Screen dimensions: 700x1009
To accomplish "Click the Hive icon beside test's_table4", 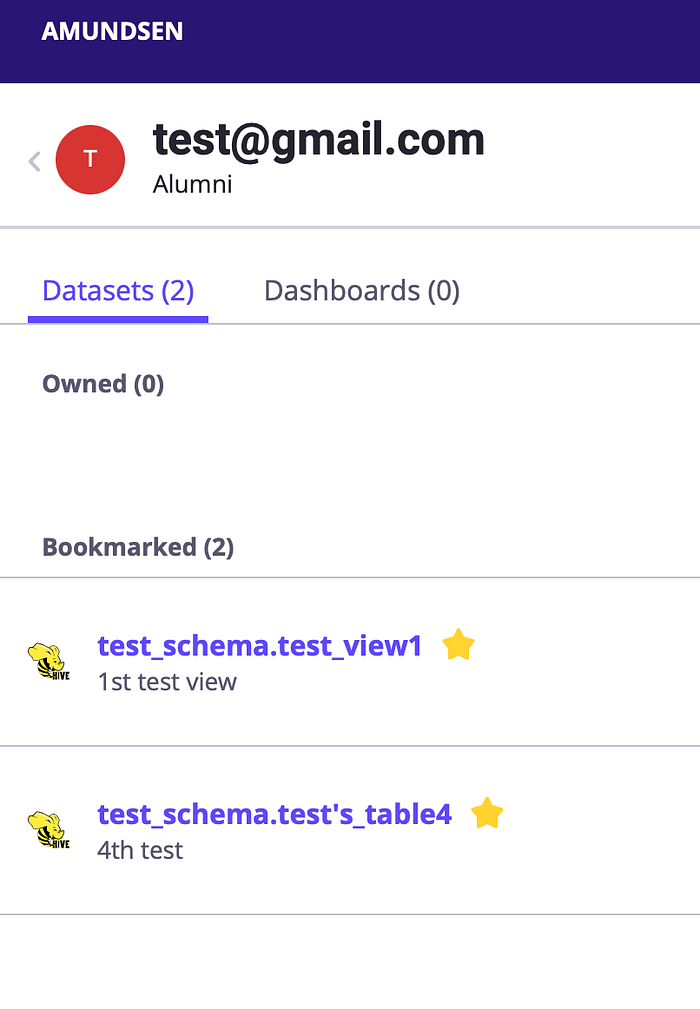I will click(48, 830).
